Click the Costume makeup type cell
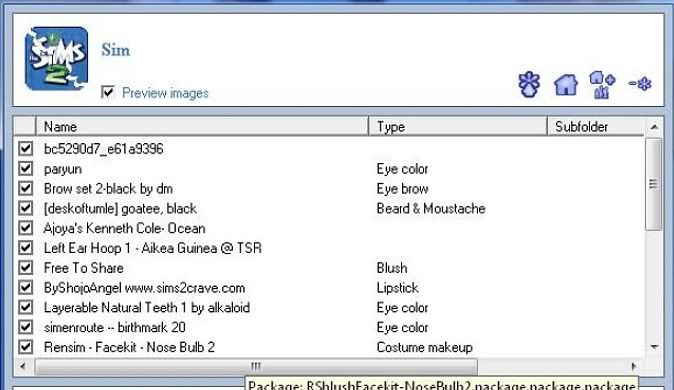The width and height of the screenshot is (674, 390). pyautogui.click(x=425, y=347)
